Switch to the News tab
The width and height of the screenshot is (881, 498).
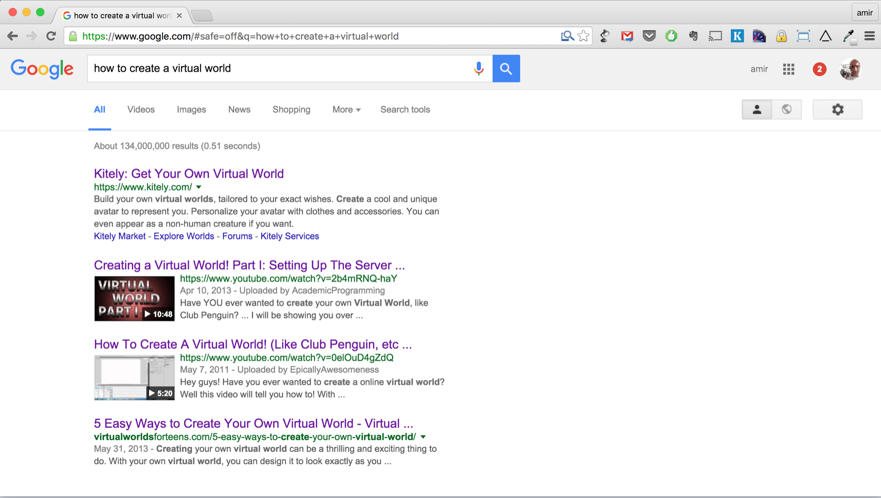(239, 110)
